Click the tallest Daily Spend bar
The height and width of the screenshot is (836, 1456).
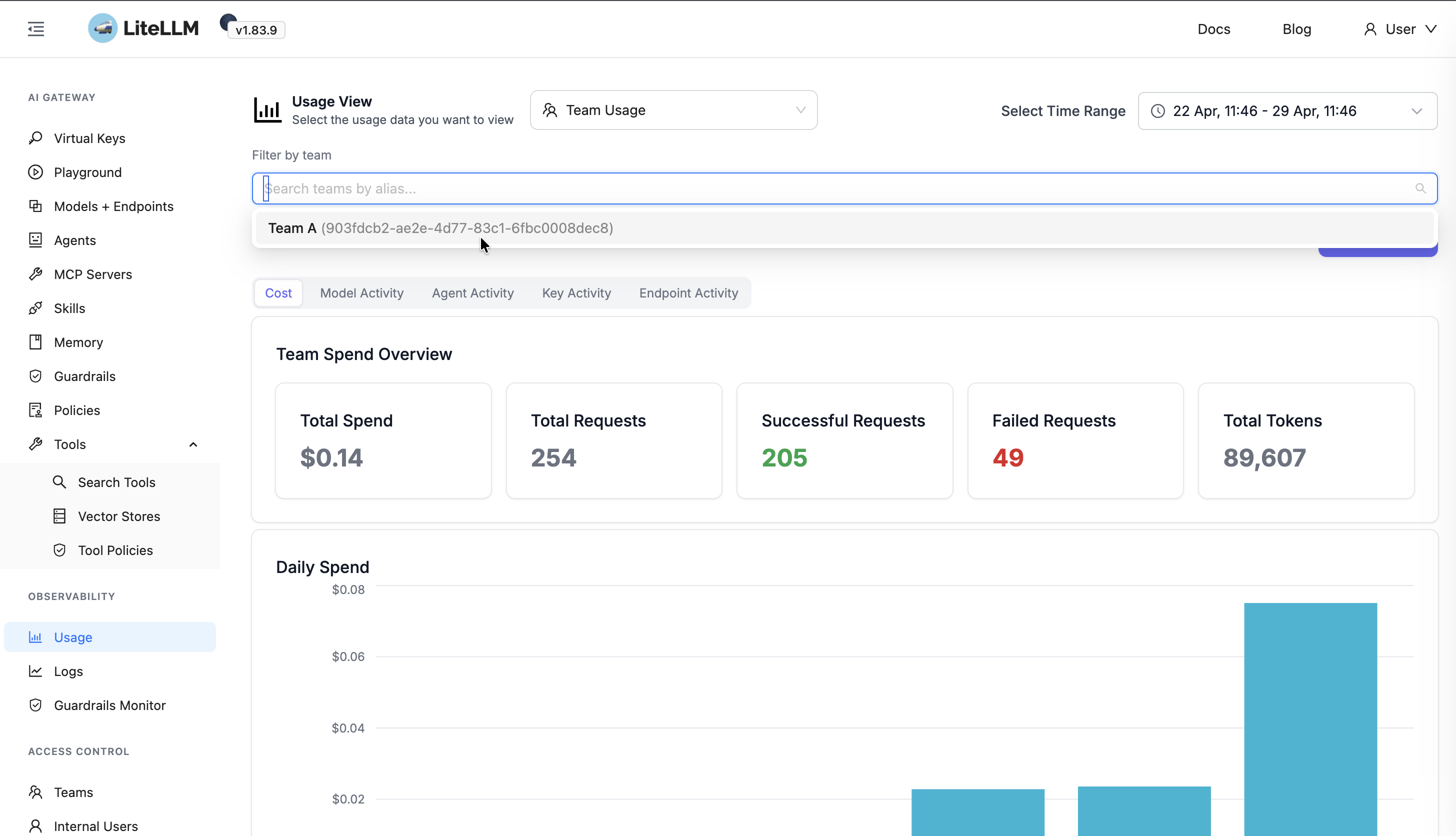click(1309, 717)
